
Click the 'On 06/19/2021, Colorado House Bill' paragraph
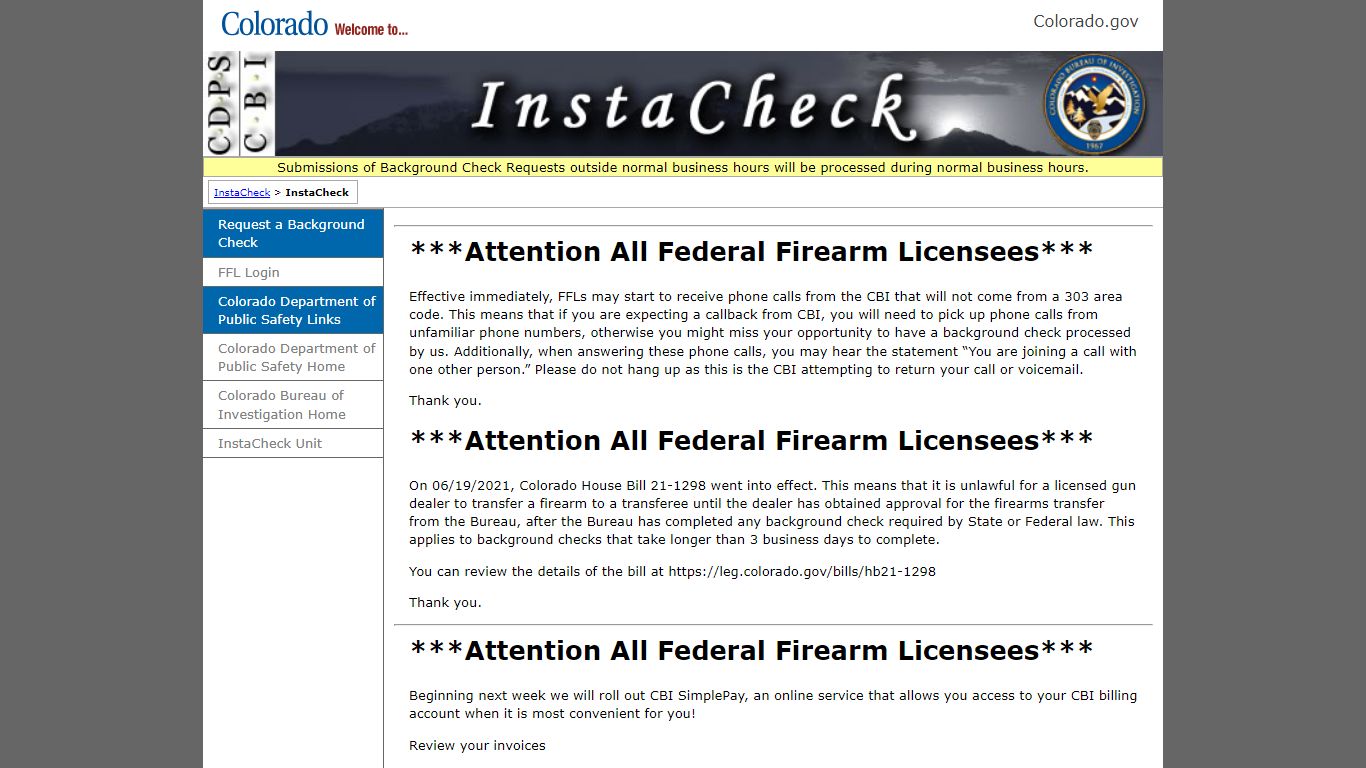[x=773, y=512]
